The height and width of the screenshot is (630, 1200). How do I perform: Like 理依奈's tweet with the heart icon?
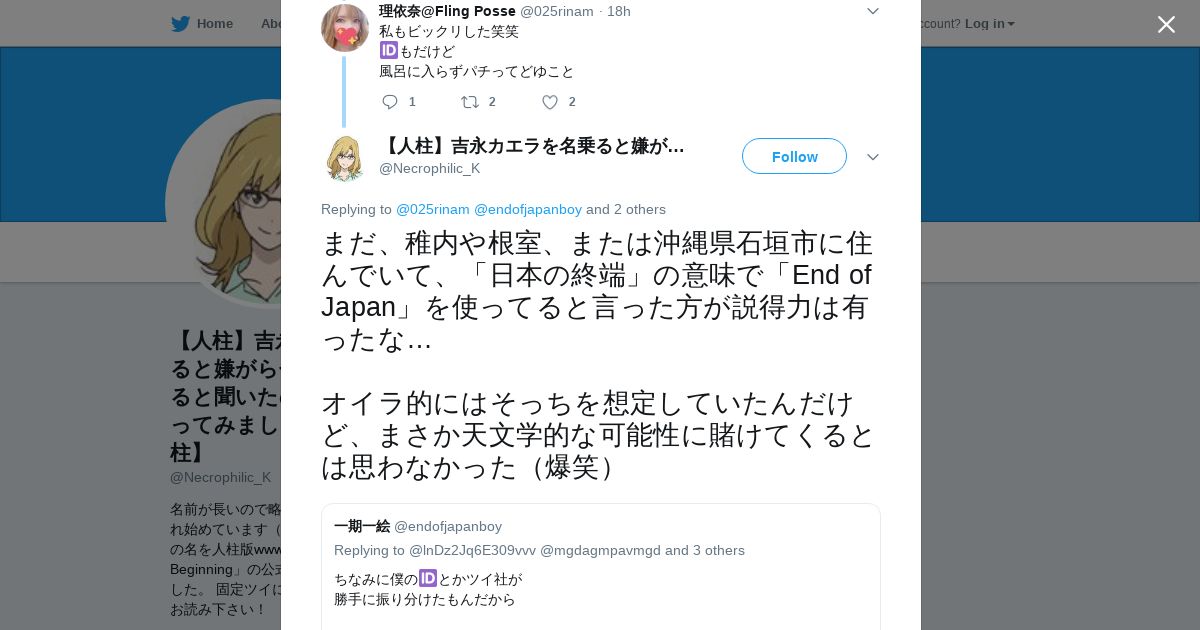point(549,102)
